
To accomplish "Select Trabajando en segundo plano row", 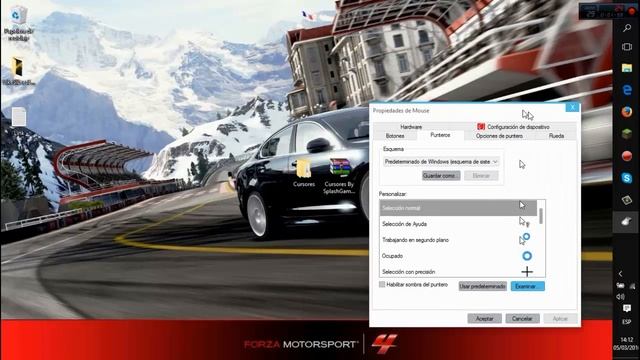I will tap(458, 240).
